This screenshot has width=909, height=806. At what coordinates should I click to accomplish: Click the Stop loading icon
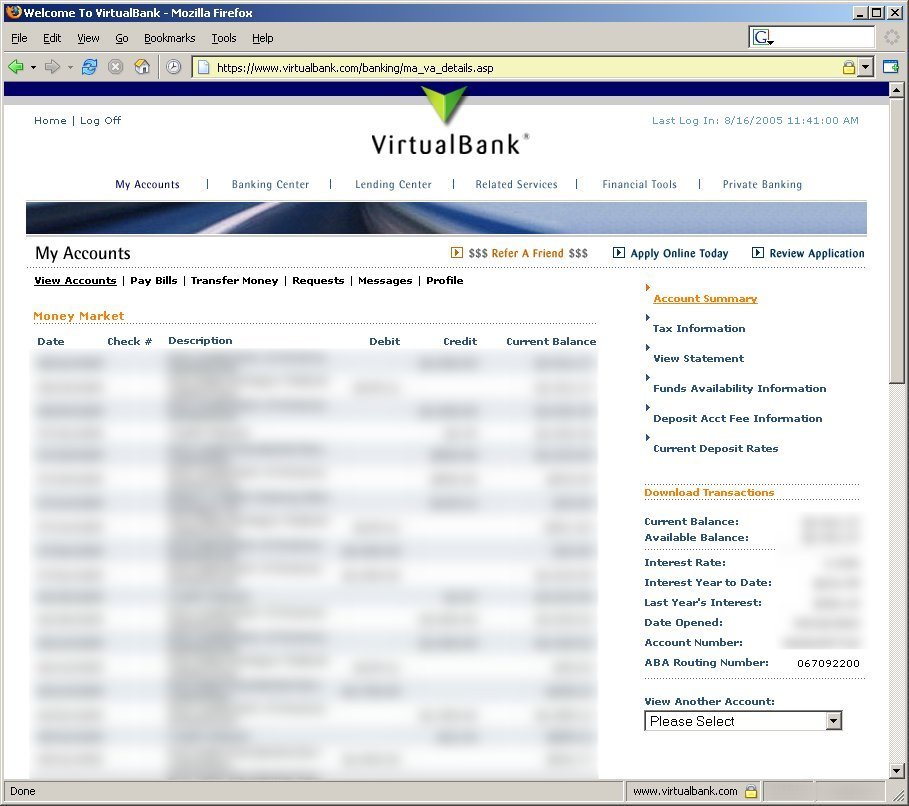click(116, 67)
